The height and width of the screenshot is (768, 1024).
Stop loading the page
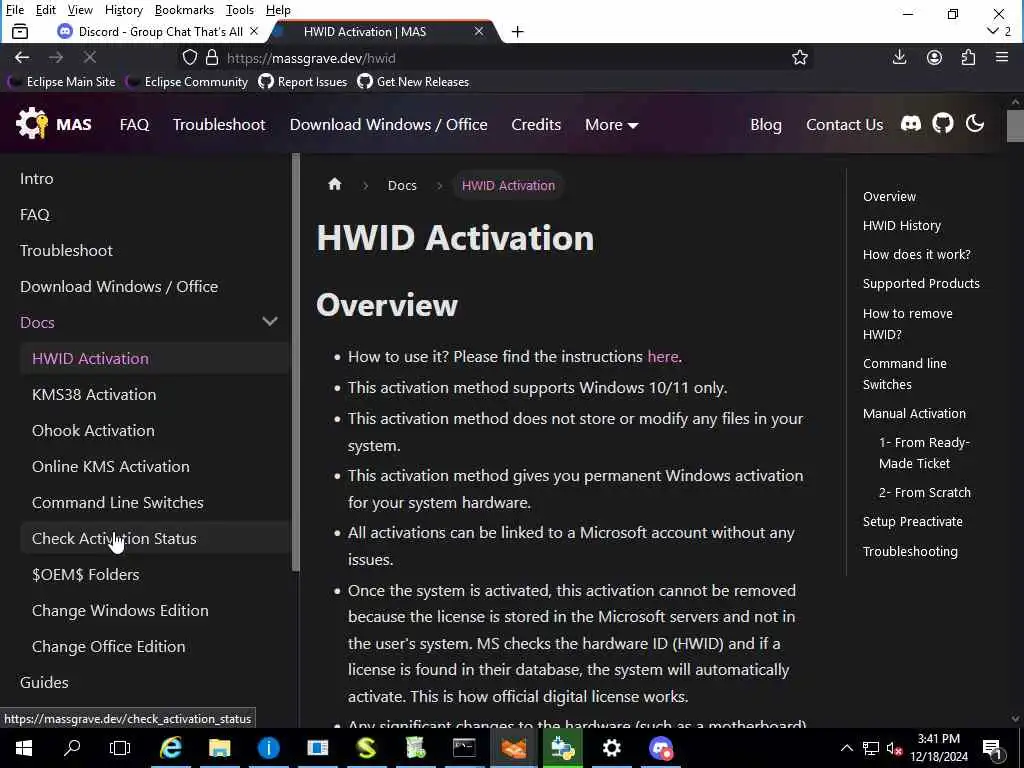tap(89, 57)
